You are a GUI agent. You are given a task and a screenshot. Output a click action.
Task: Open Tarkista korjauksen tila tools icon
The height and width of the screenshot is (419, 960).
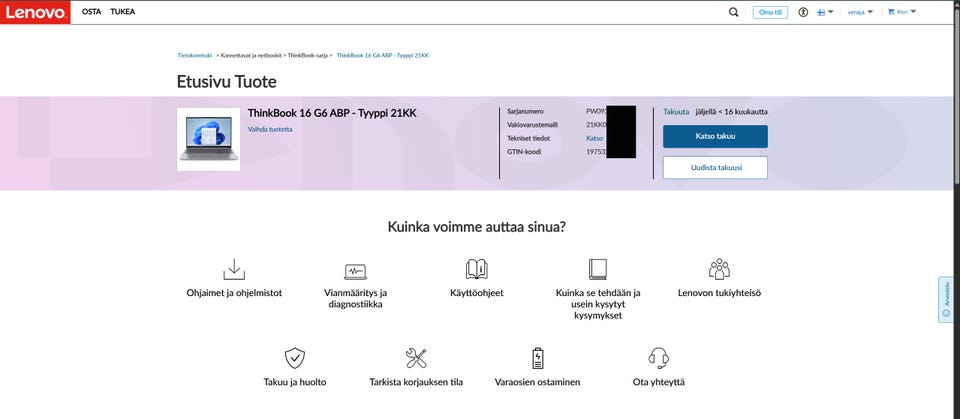(x=416, y=358)
